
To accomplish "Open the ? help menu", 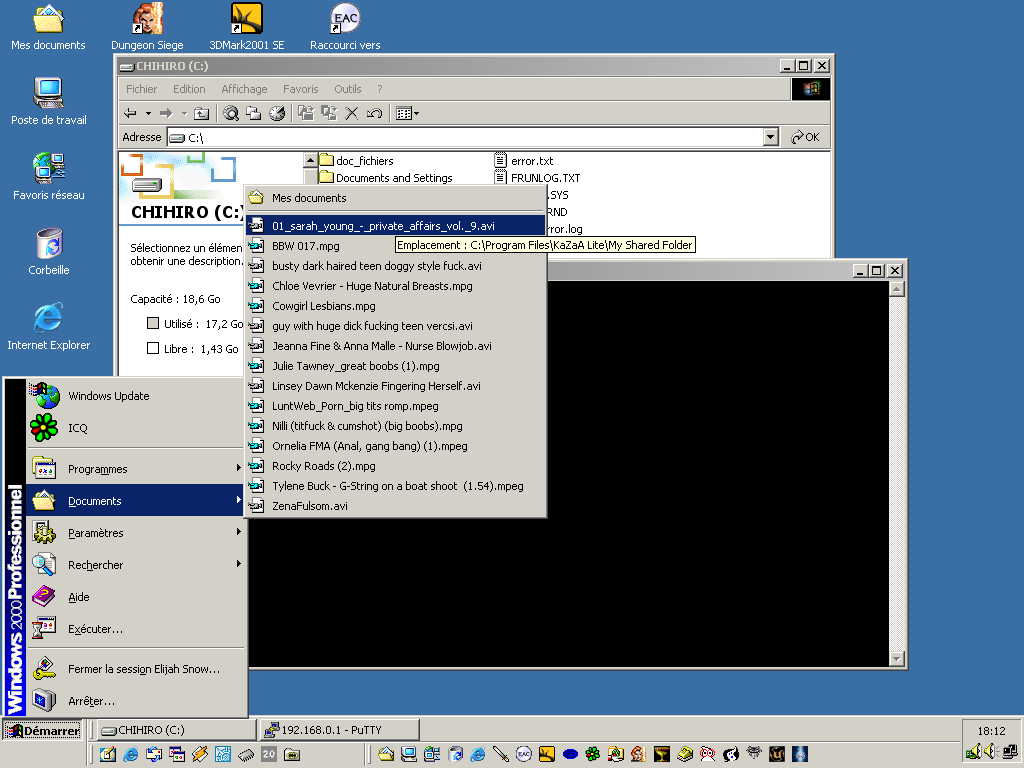I will pos(379,89).
